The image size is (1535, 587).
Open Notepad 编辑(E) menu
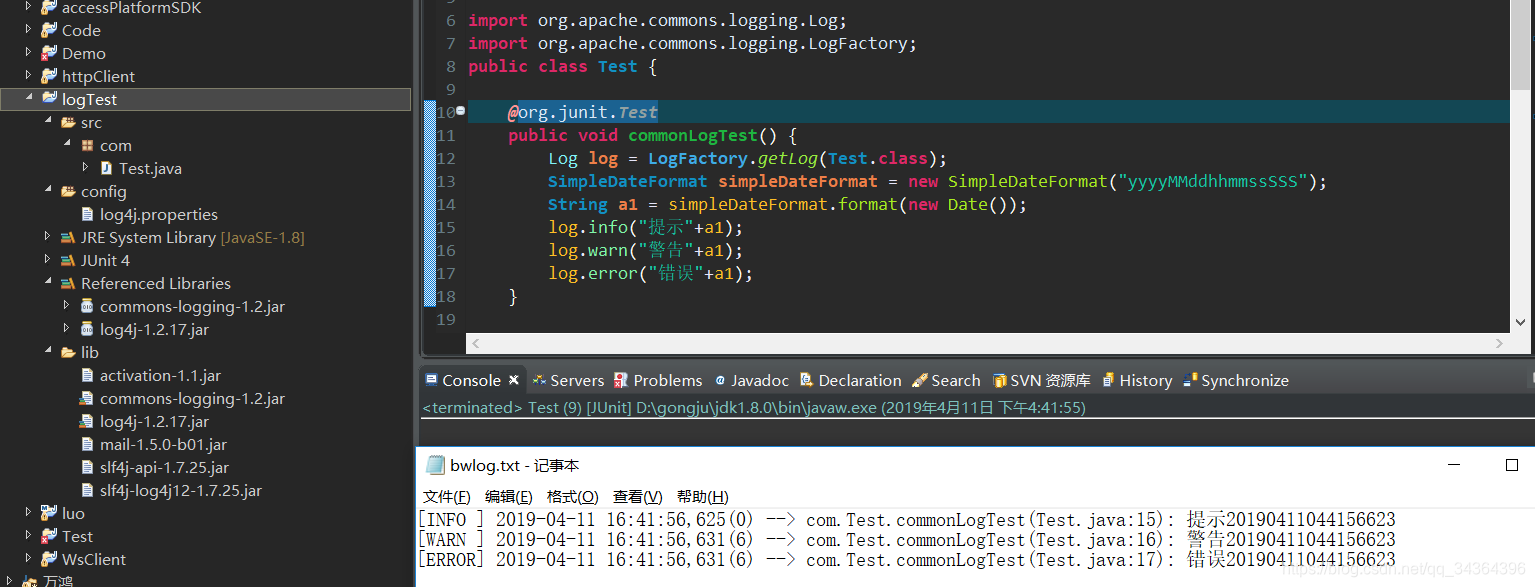(509, 497)
